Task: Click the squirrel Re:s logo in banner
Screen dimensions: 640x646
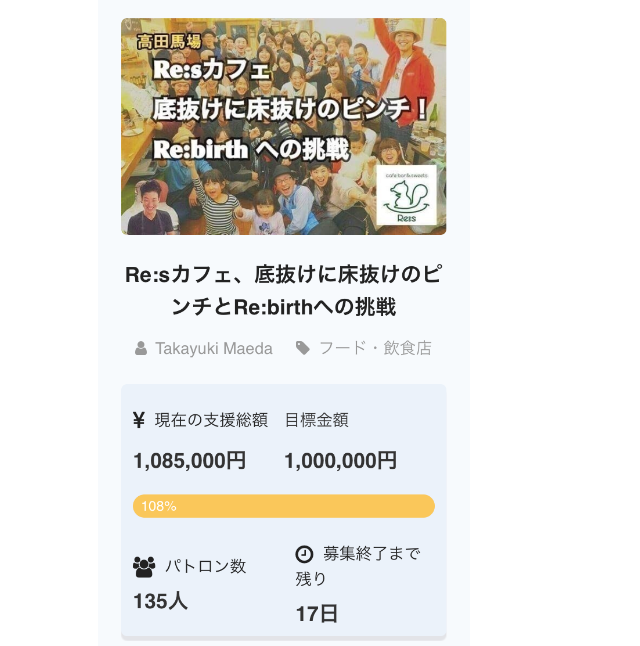Action: point(406,195)
